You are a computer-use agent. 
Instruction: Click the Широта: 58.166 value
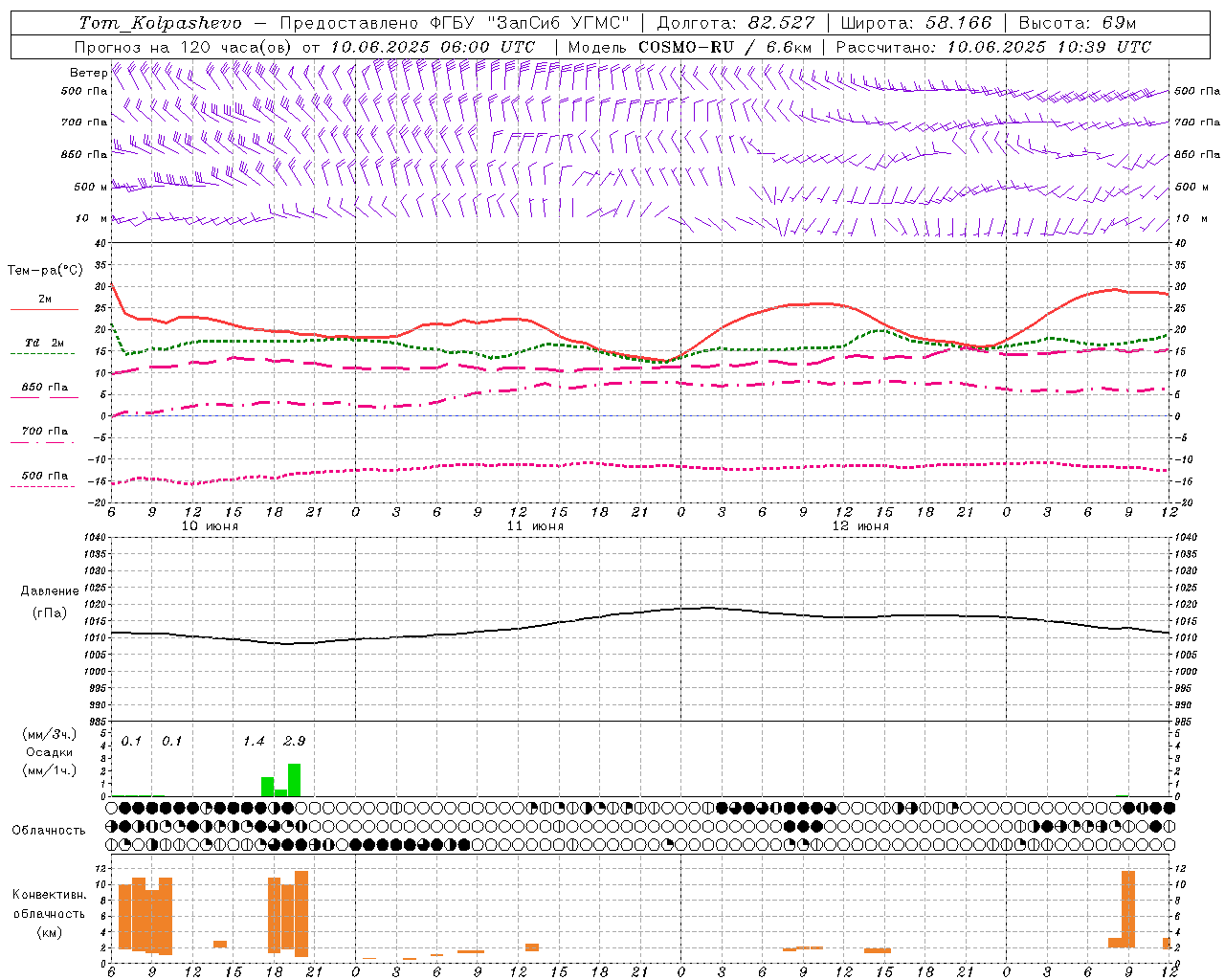pos(917,23)
